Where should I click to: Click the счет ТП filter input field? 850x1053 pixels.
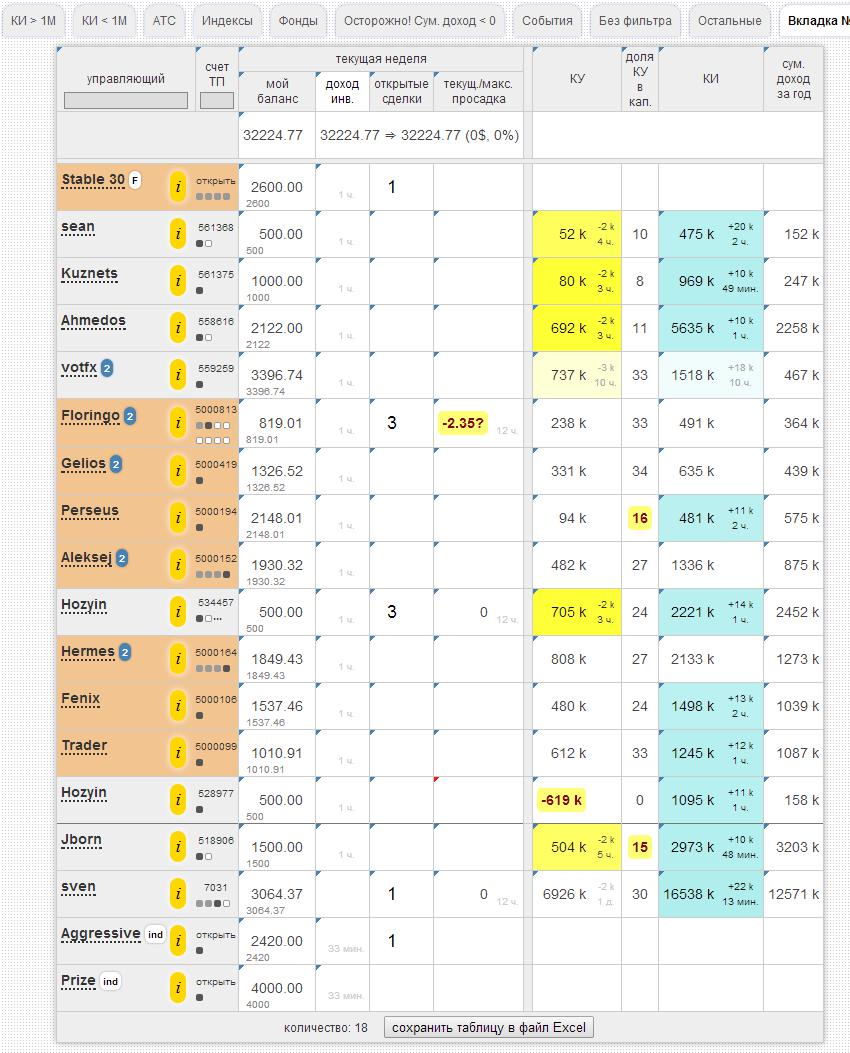[x=217, y=100]
